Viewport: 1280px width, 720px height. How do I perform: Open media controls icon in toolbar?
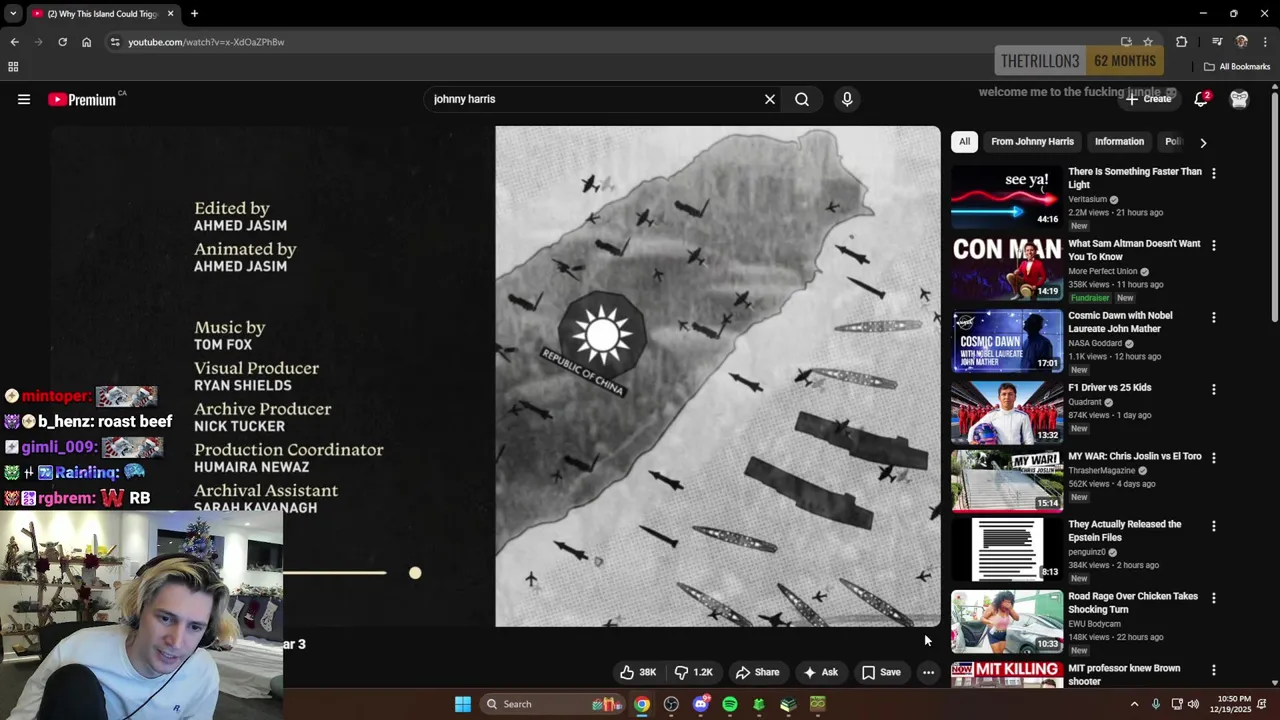(1217, 42)
